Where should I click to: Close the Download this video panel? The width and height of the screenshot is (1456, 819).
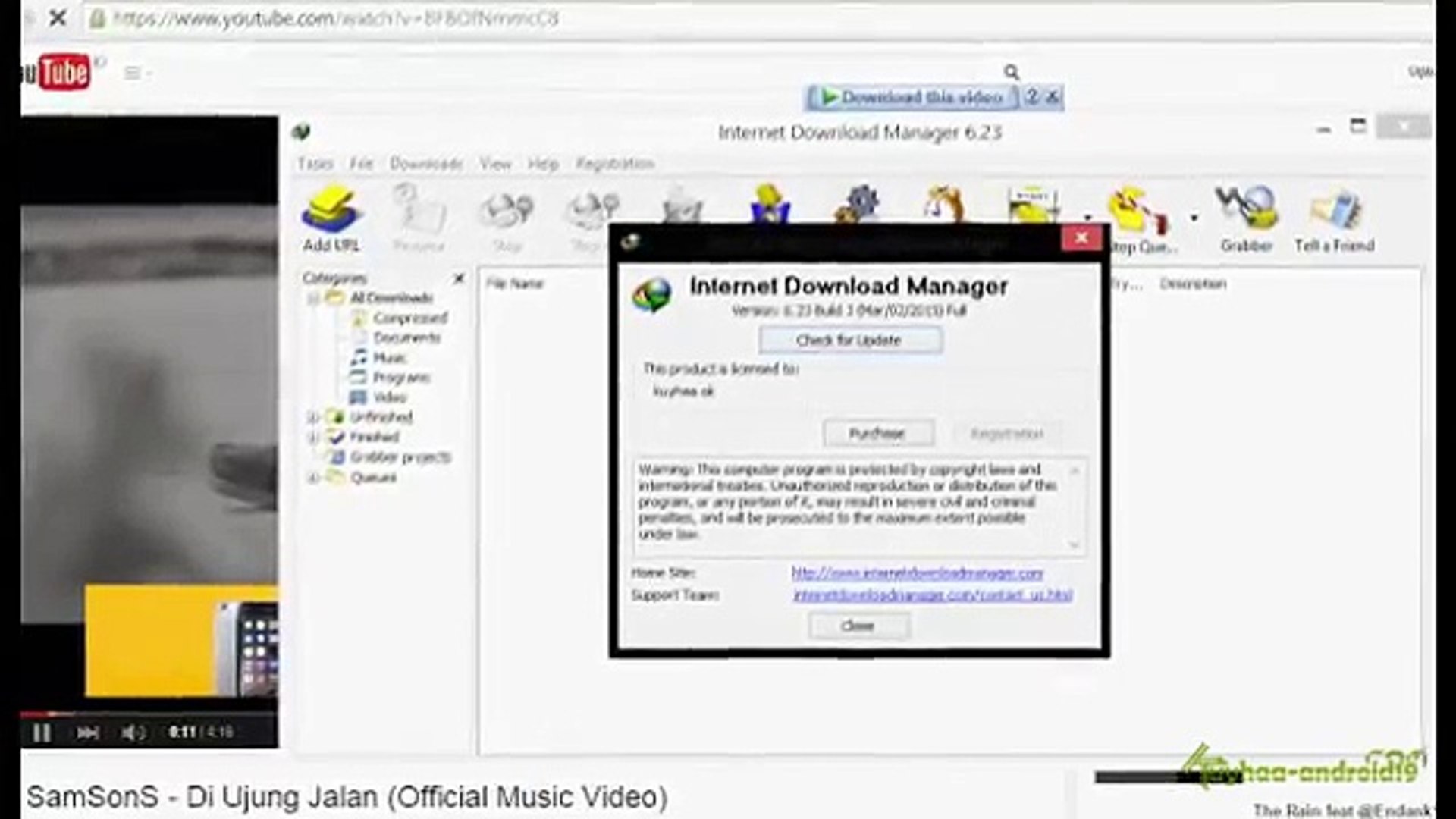[1053, 97]
